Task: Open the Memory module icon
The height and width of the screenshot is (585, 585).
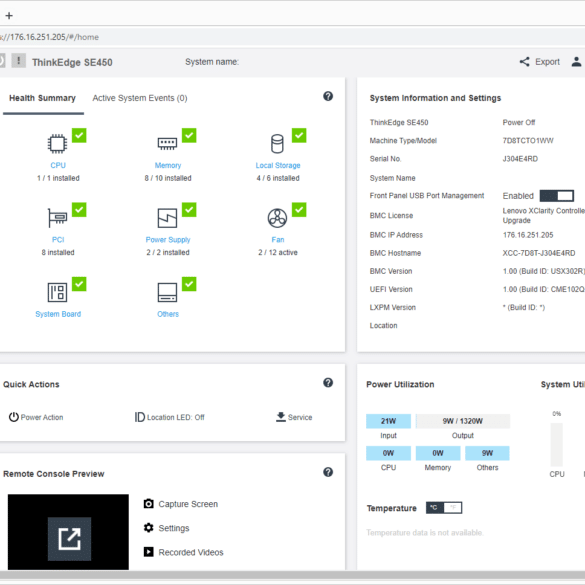Action: click(167, 144)
